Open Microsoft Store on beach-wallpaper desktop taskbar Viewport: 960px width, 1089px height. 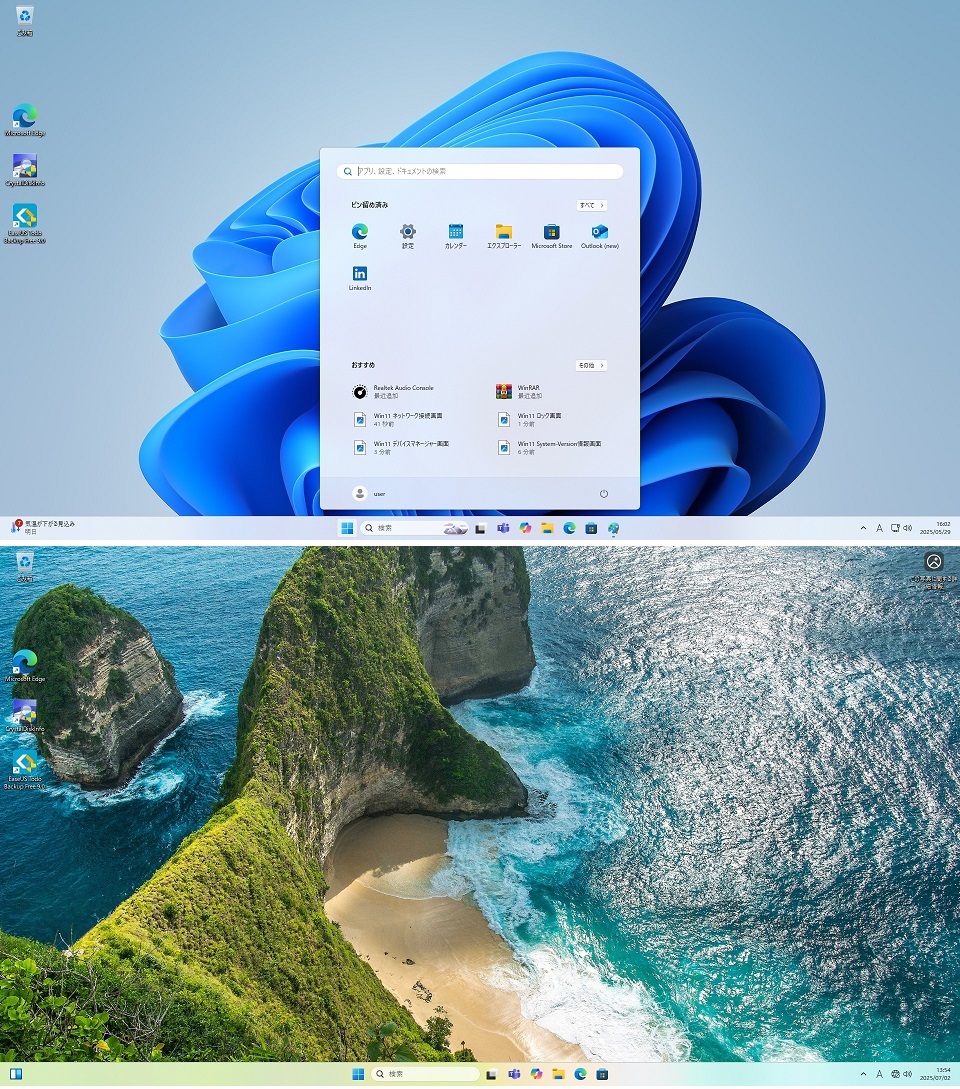coord(602,1074)
